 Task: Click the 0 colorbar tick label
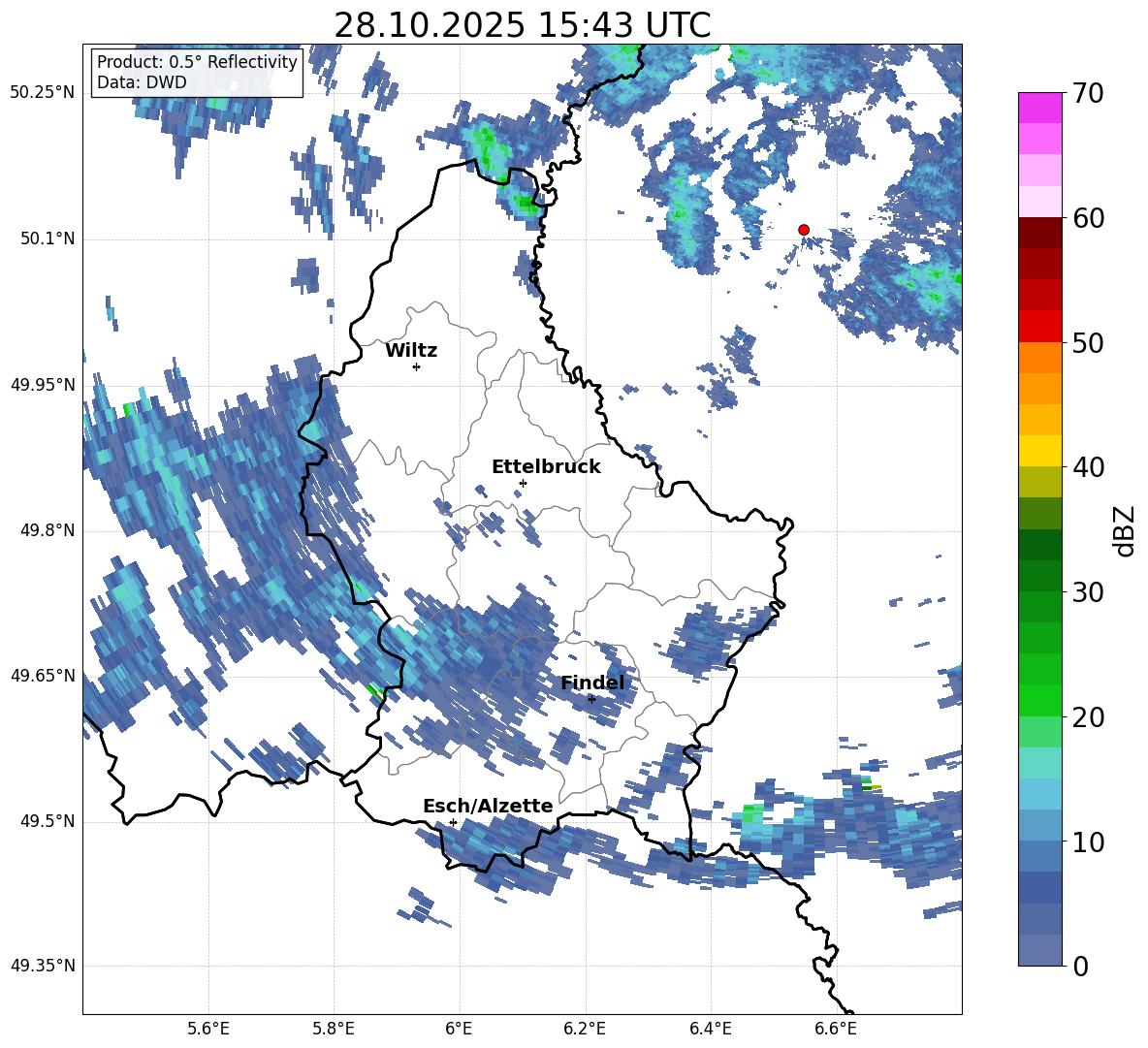pyautogui.click(x=1080, y=966)
